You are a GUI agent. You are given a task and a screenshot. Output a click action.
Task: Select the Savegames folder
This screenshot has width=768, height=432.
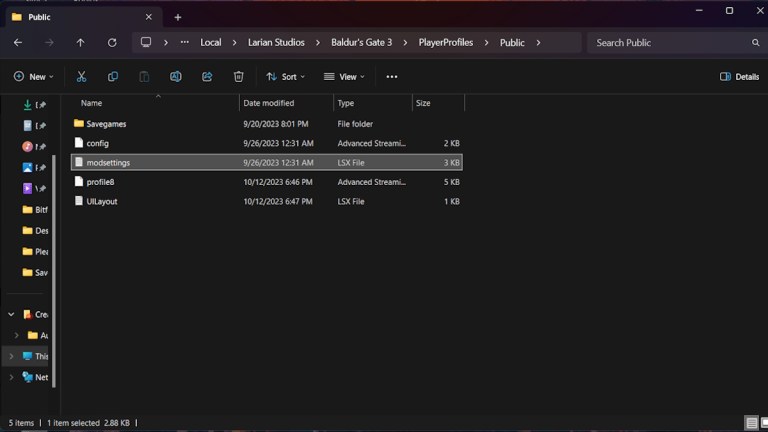coord(106,124)
